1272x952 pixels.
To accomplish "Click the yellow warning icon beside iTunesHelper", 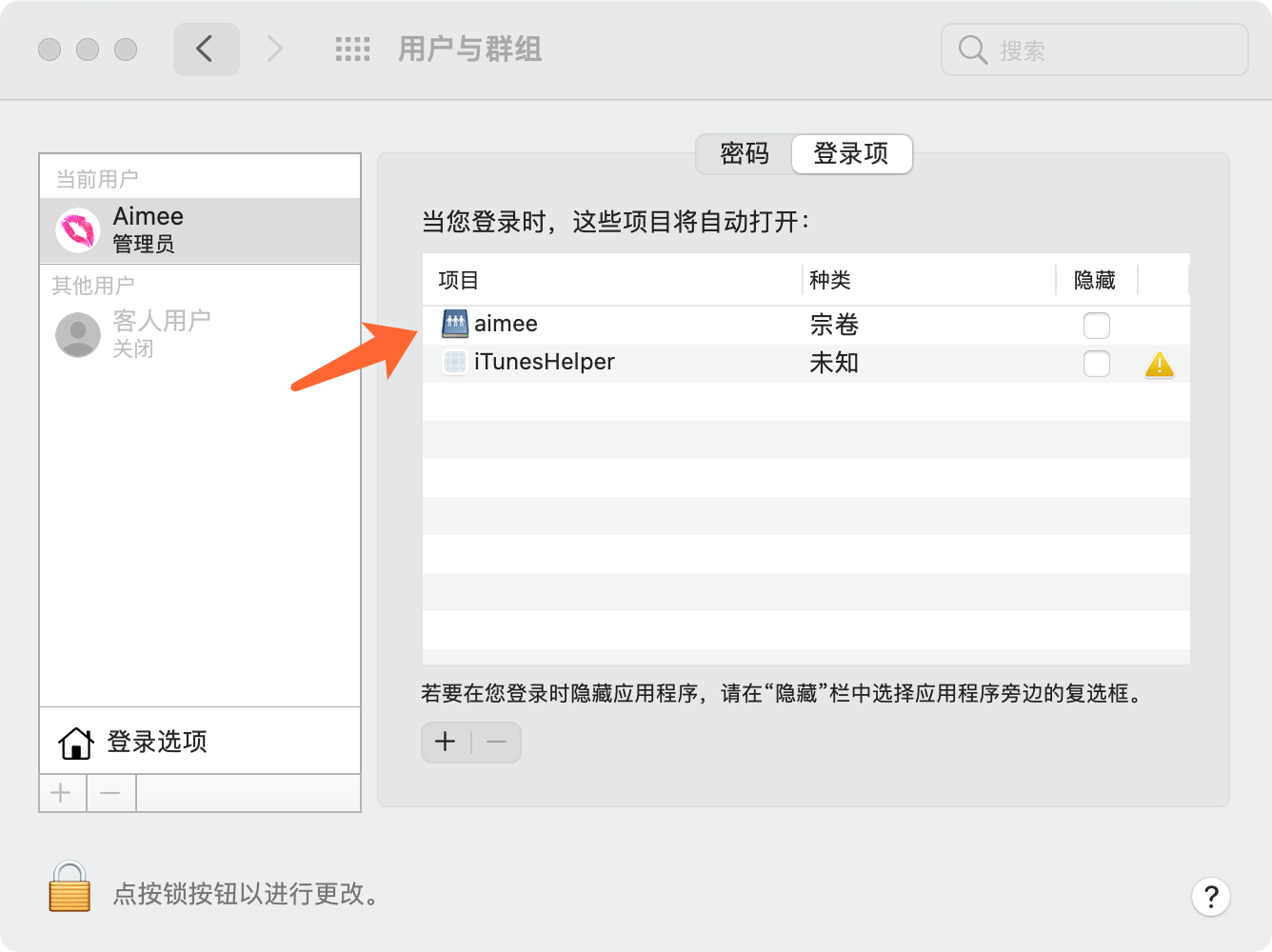I will [1159, 365].
